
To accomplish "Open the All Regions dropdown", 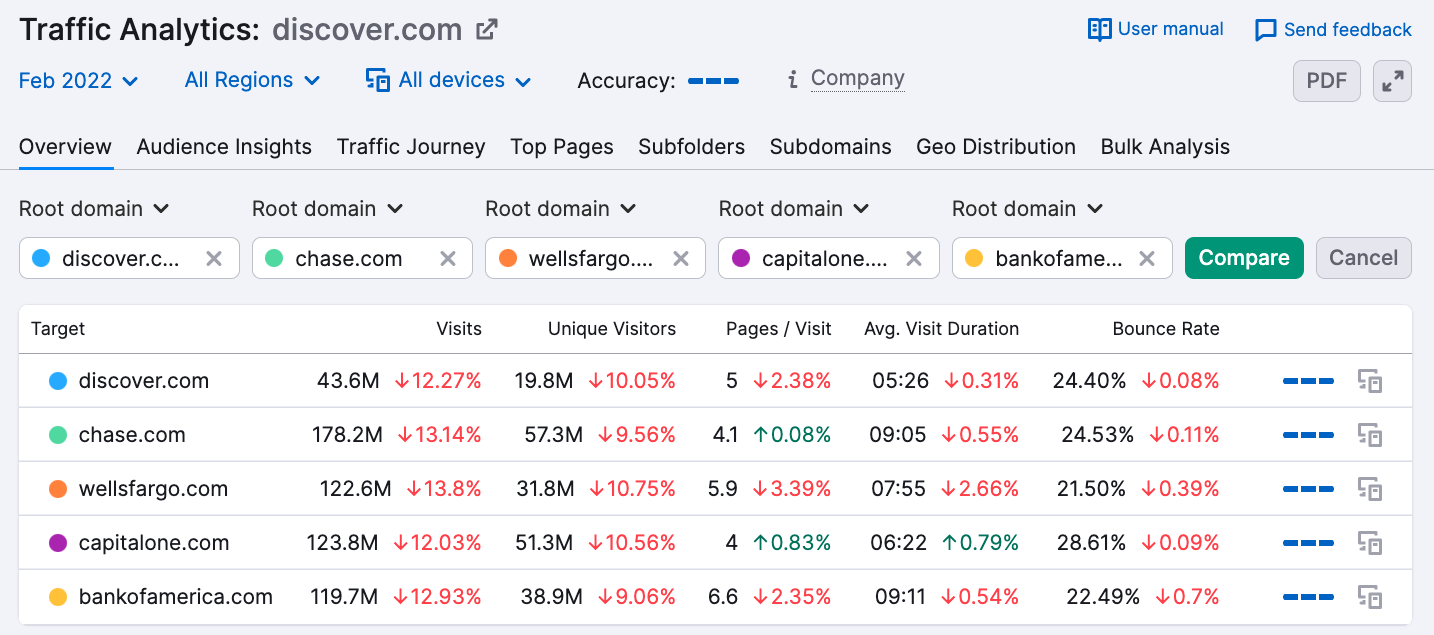I will click(252, 80).
